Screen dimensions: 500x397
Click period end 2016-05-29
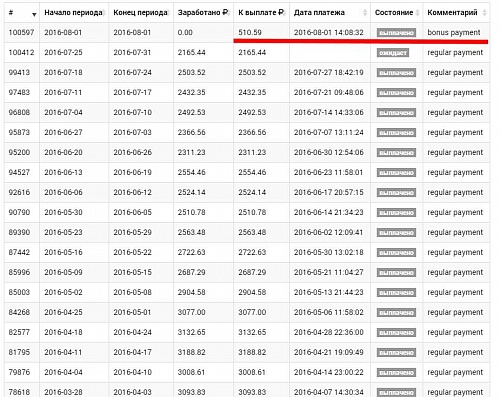pyautogui.click(x=132, y=232)
